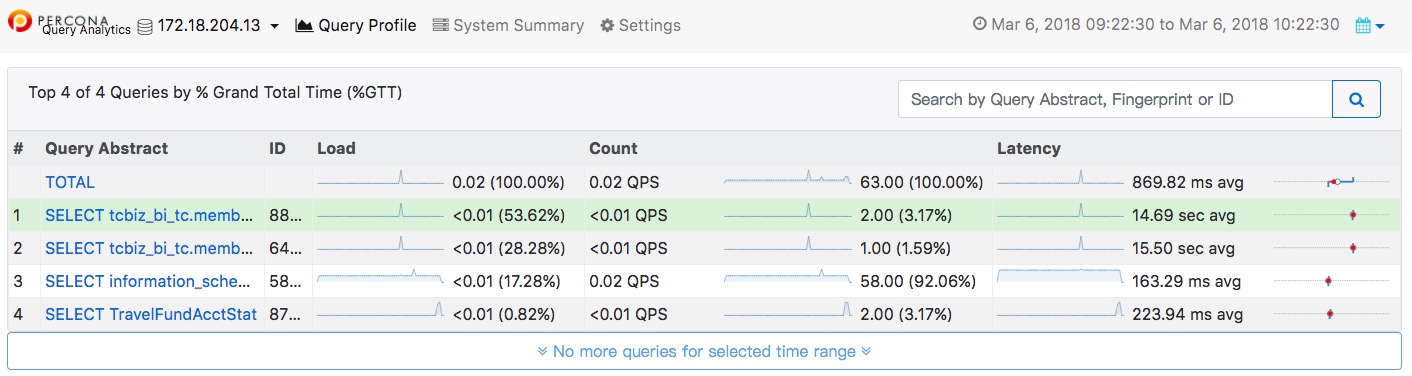Switch to System Summary view

coord(508,25)
